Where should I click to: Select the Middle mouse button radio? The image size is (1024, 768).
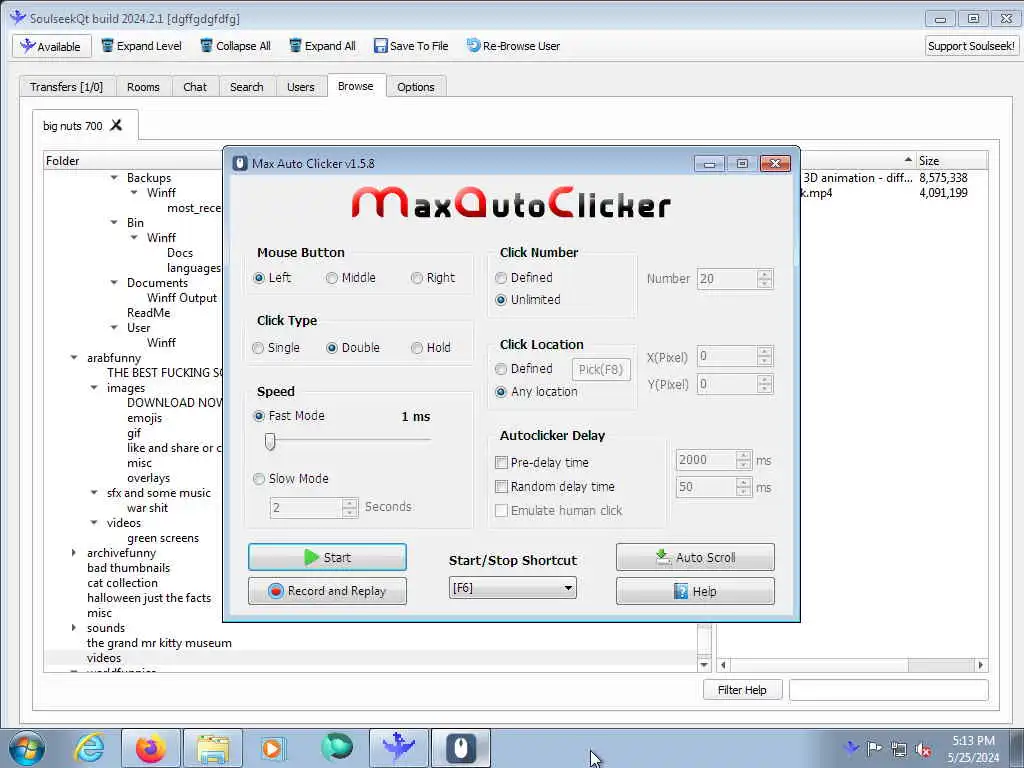coord(332,278)
